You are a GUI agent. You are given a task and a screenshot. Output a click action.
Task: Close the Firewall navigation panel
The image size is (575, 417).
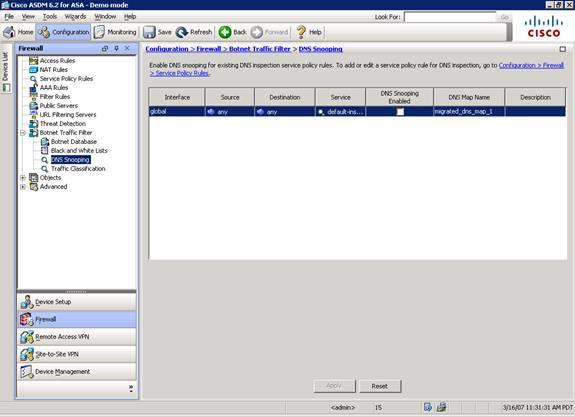point(127,48)
